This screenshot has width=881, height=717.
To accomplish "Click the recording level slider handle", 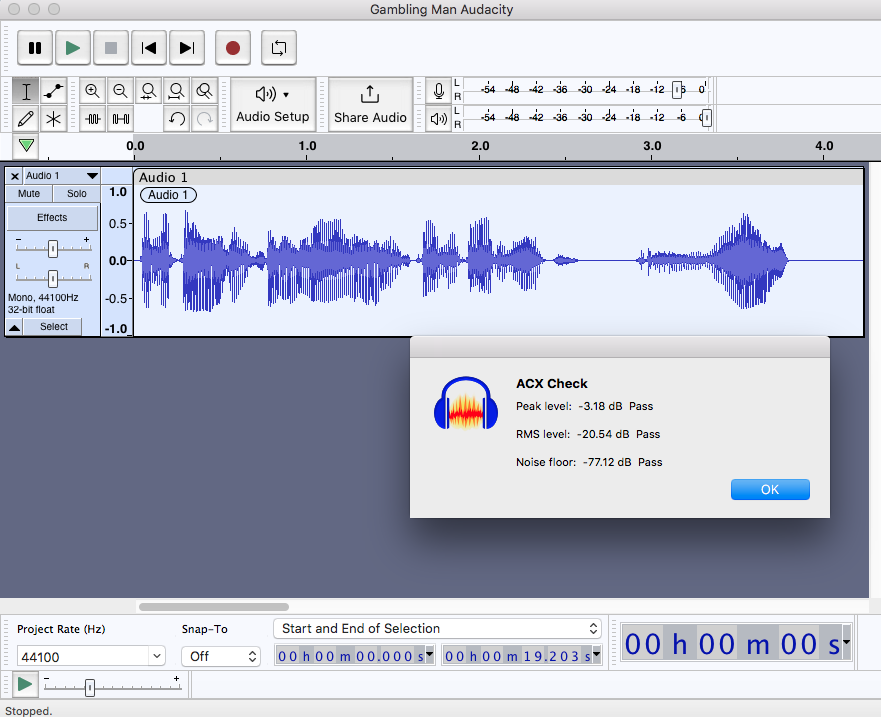I will pyautogui.click(x=677, y=89).
